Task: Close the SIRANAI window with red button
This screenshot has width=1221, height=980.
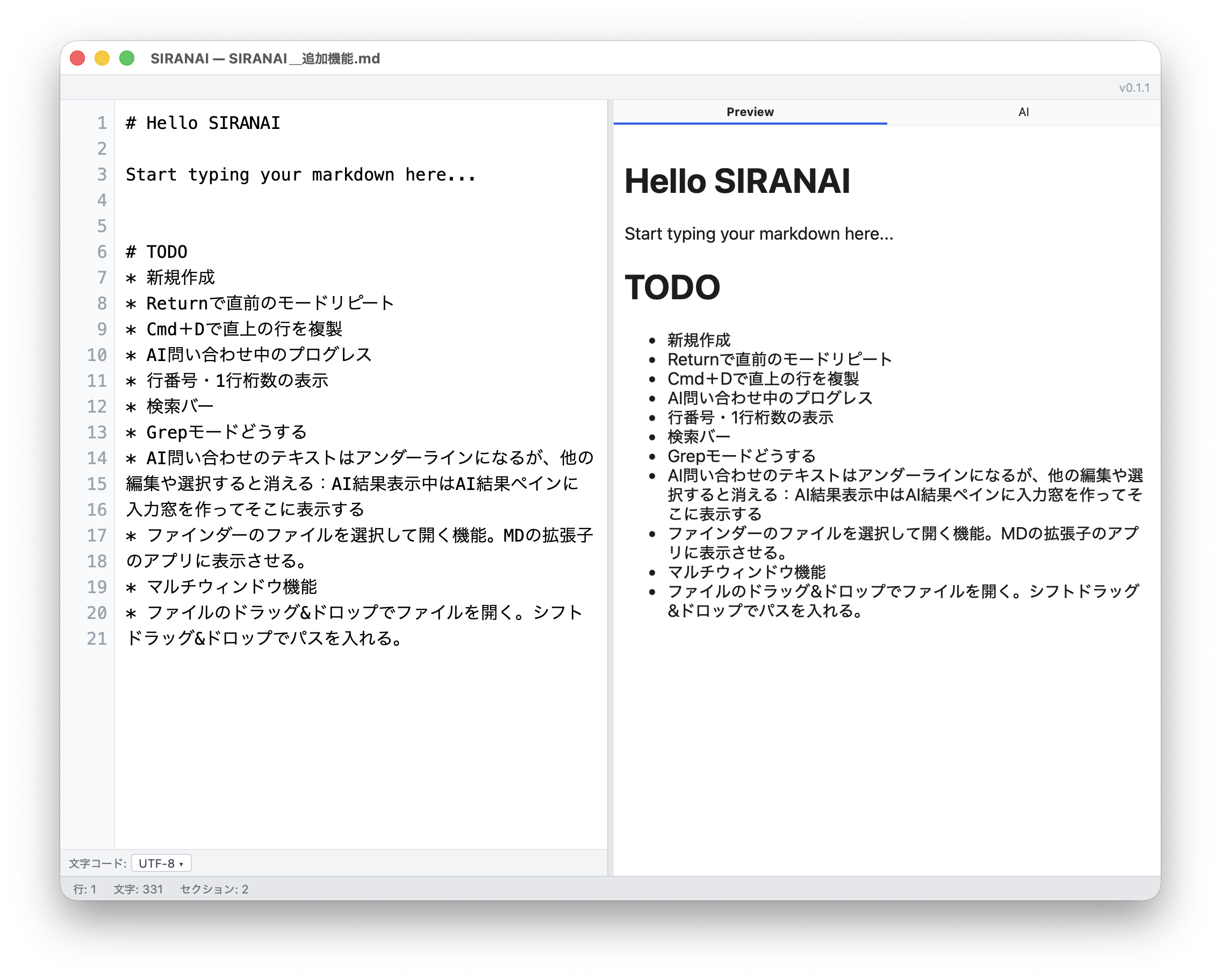Action: (77, 59)
